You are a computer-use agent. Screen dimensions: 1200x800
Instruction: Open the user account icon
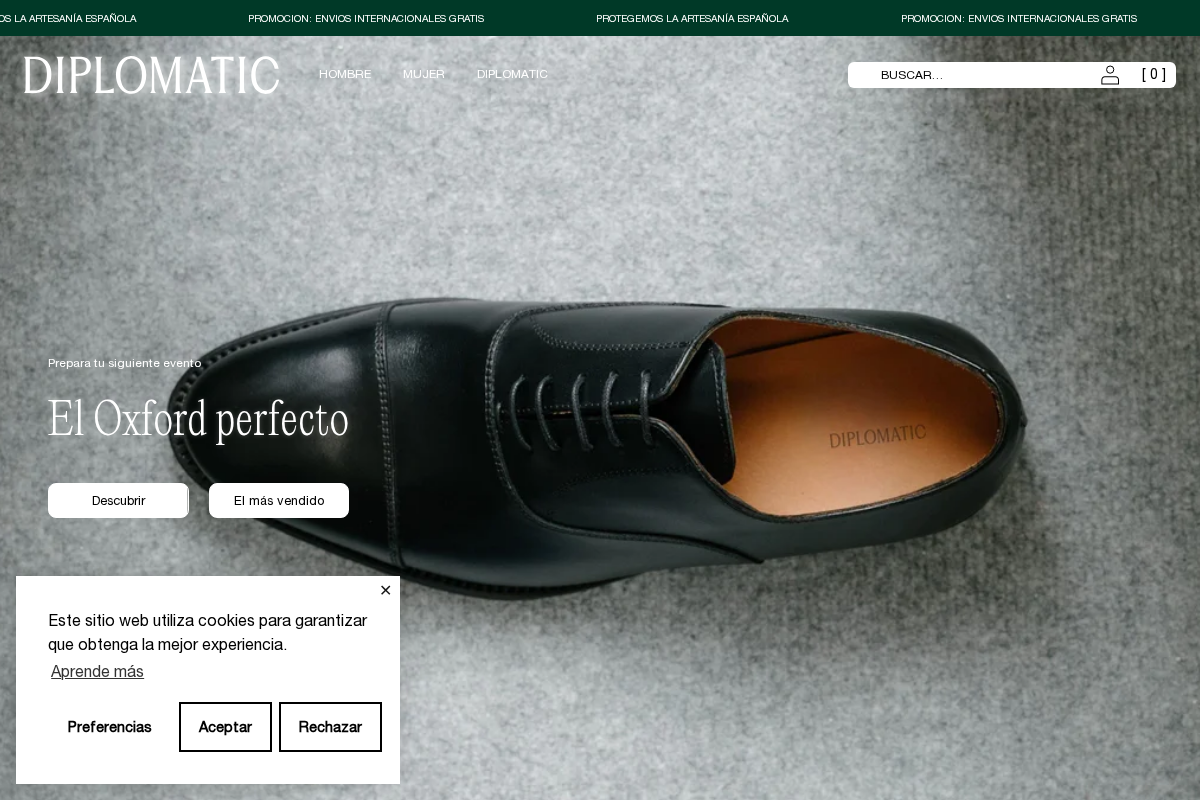pyautogui.click(x=1110, y=74)
